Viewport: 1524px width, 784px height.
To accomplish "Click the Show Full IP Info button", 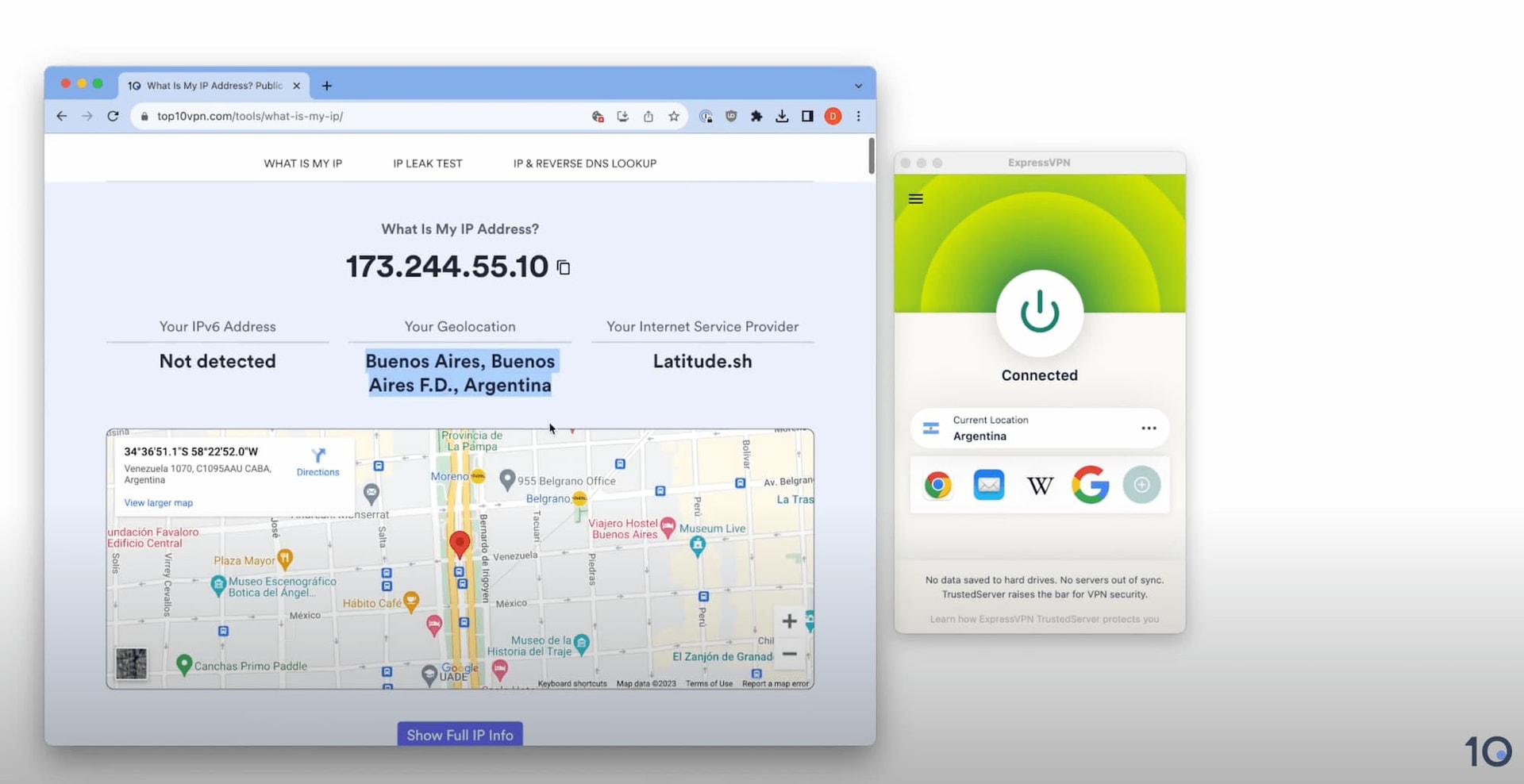I will coord(460,734).
